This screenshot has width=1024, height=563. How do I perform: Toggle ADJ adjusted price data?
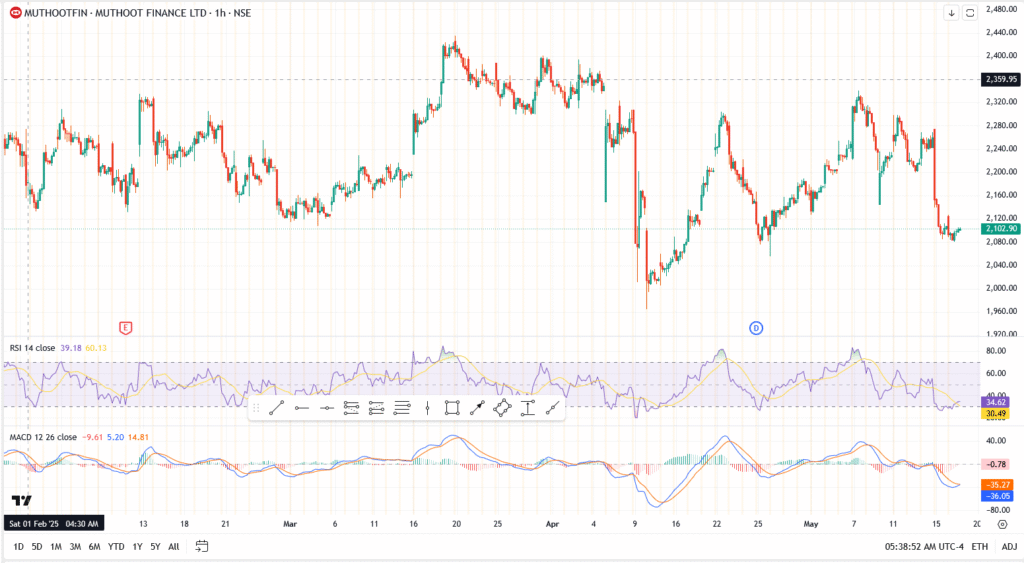[x=1009, y=546]
